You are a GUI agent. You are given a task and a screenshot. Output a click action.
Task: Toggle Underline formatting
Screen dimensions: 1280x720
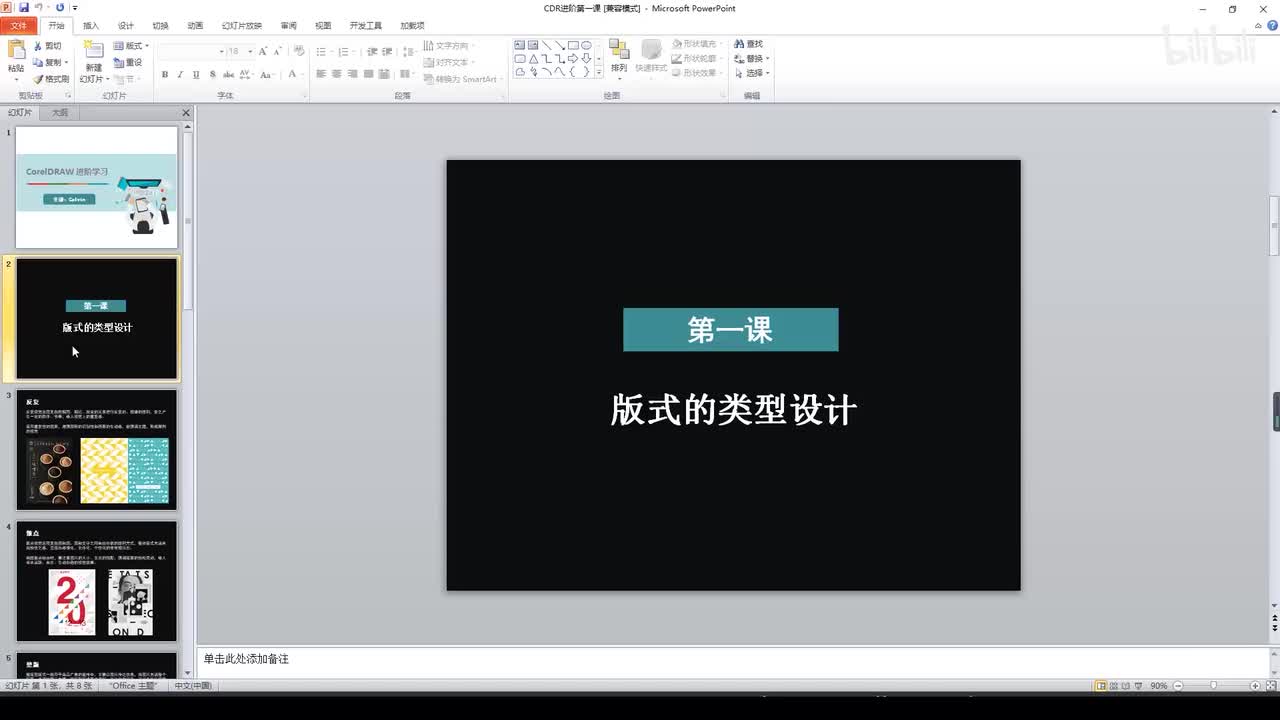coord(196,74)
